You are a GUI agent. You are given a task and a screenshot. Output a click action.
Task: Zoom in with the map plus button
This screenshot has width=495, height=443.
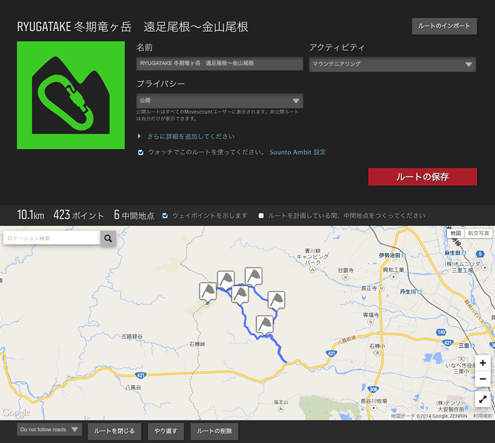[x=482, y=363]
